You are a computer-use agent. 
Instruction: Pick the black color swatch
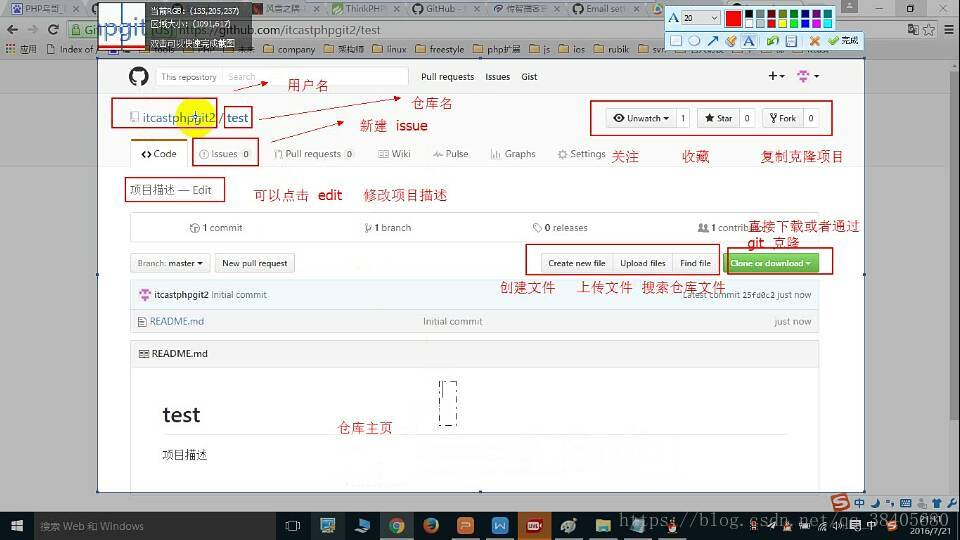(x=749, y=14)
